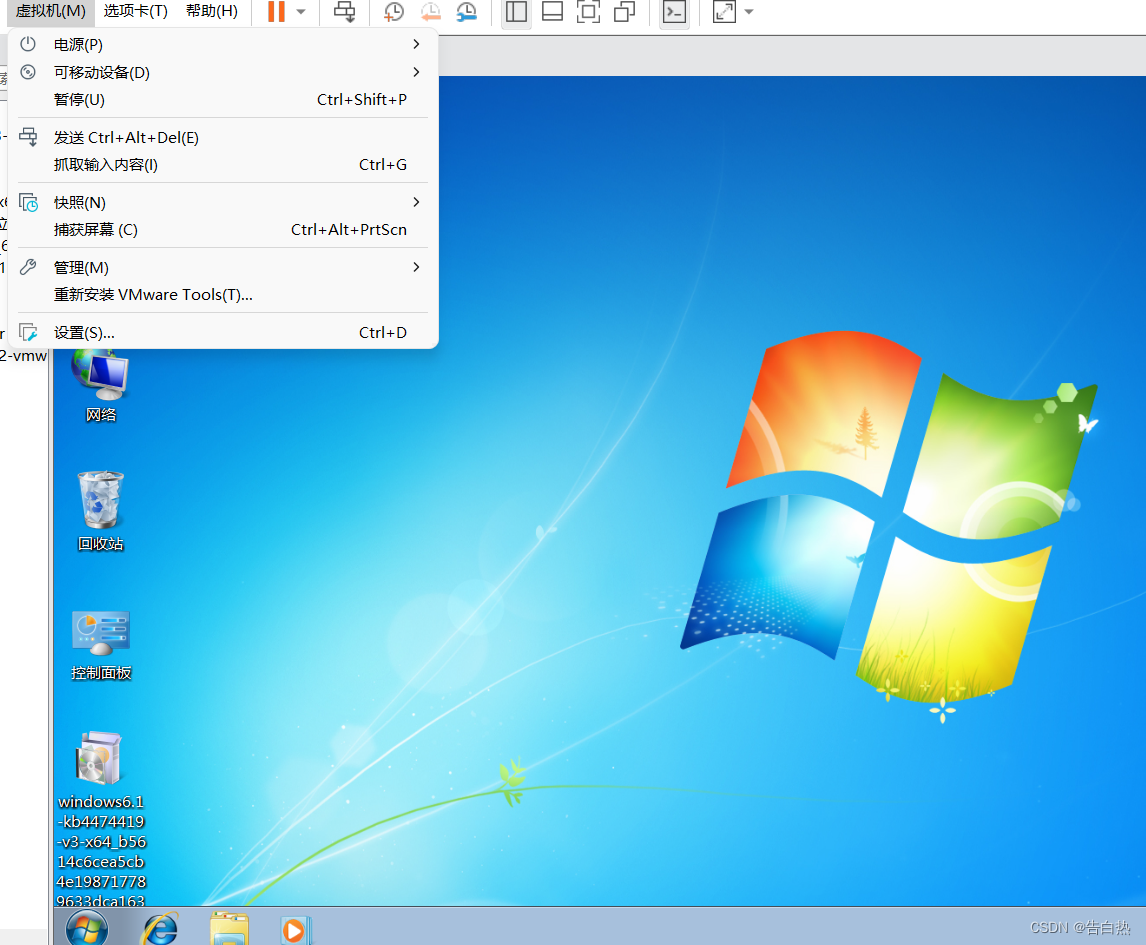Click the console view terminal icon
This screenshot has height=945, width=1146.
[x=675, y=12]
